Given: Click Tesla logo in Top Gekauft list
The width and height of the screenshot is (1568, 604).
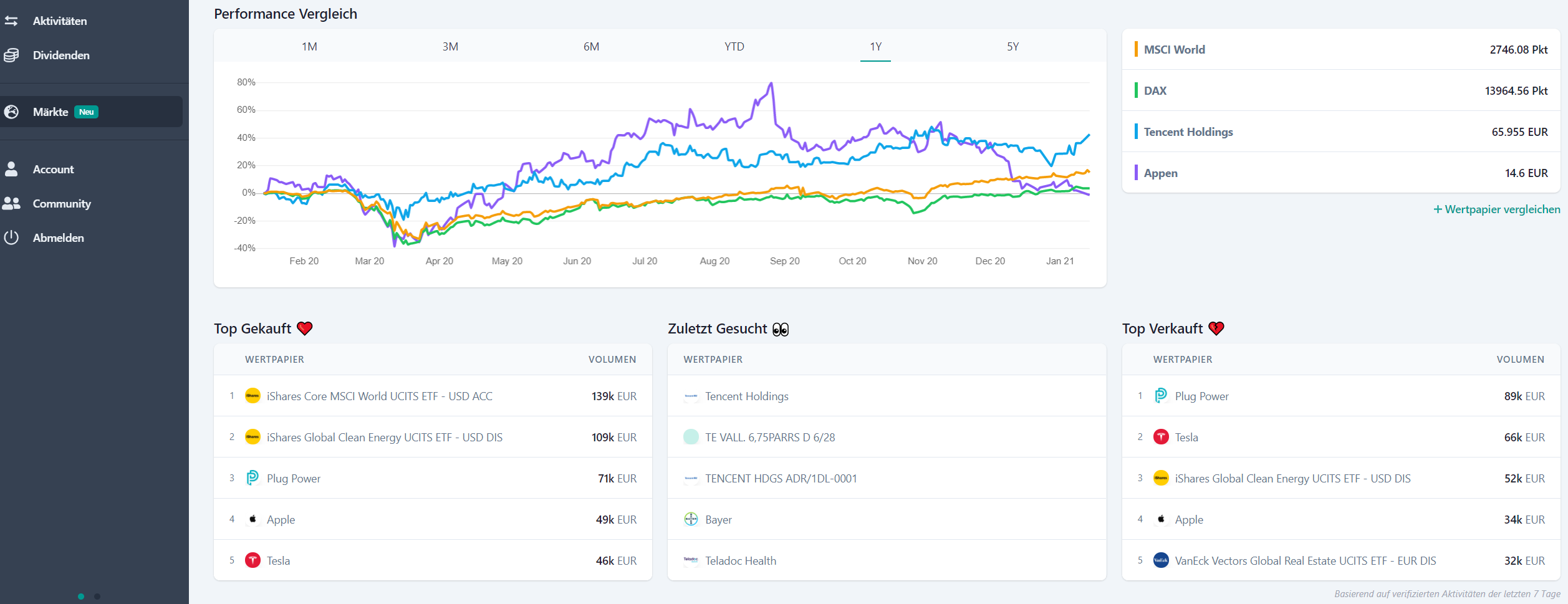Looking at the screenshot, I should point(253,560).
